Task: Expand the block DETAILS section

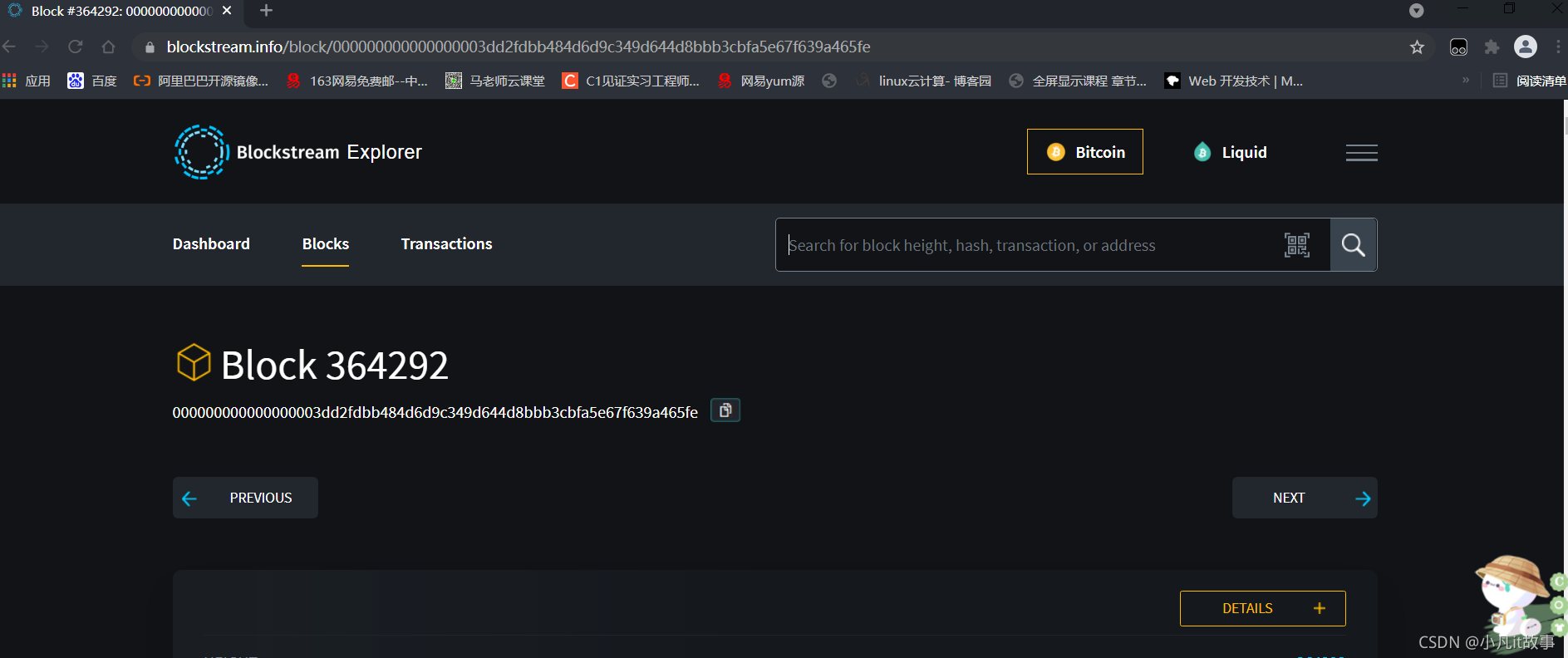Action: tap(1262, 608)
